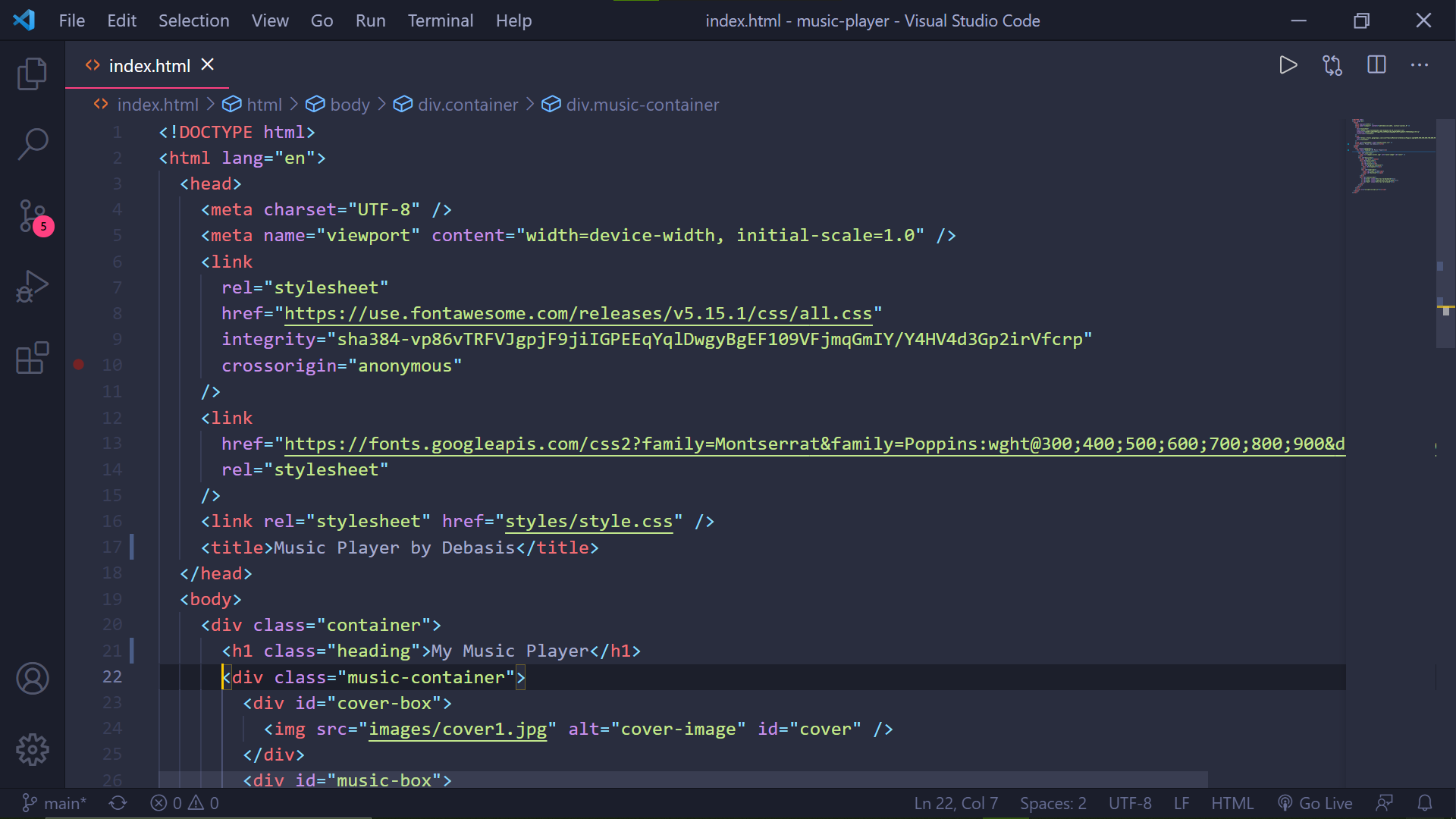1456x819 pixels.
Task: Toggle the breakpoint on line 10
Action: pyautogui.click(x=78, y=365)
